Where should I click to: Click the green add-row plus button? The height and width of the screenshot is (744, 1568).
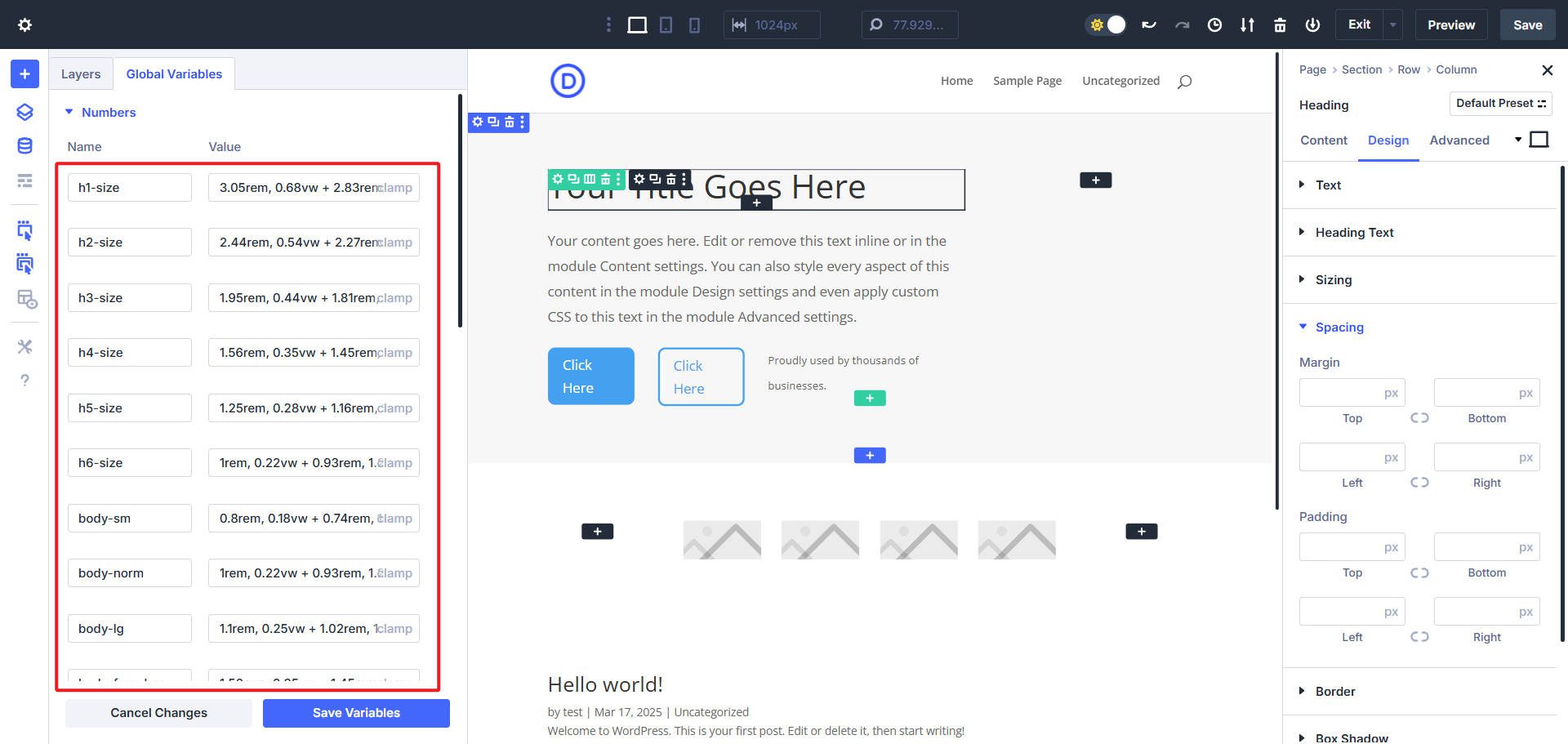coord(870,398)
